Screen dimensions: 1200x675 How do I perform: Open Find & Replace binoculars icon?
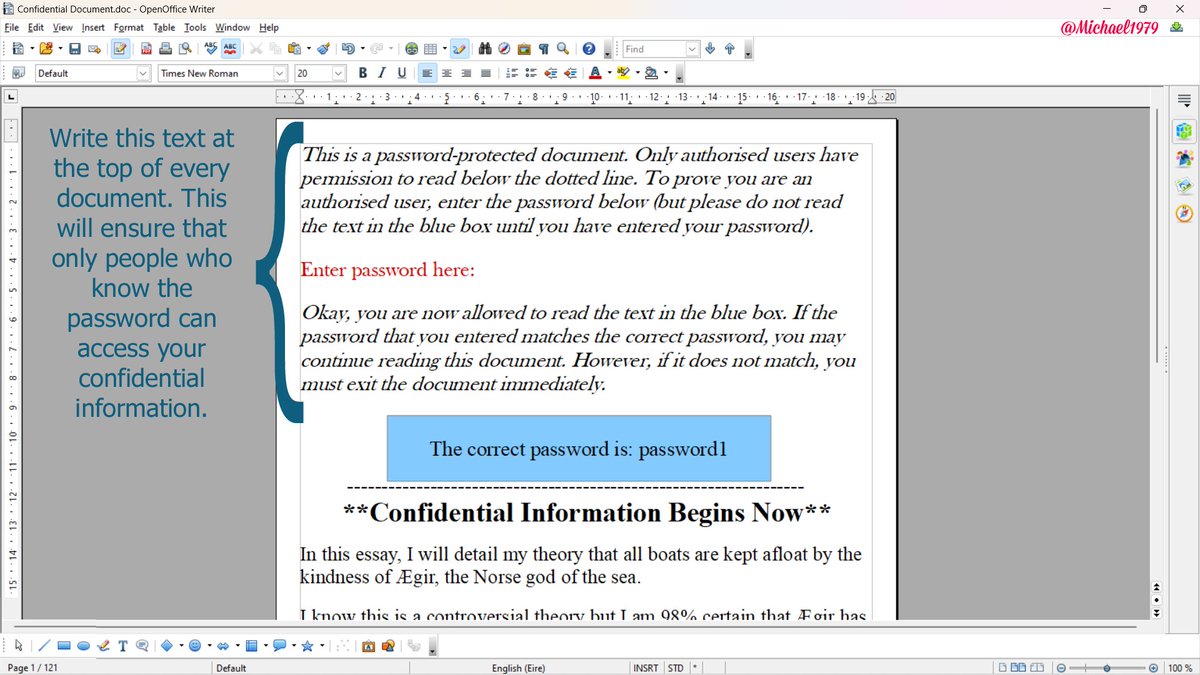pos(485,48)
